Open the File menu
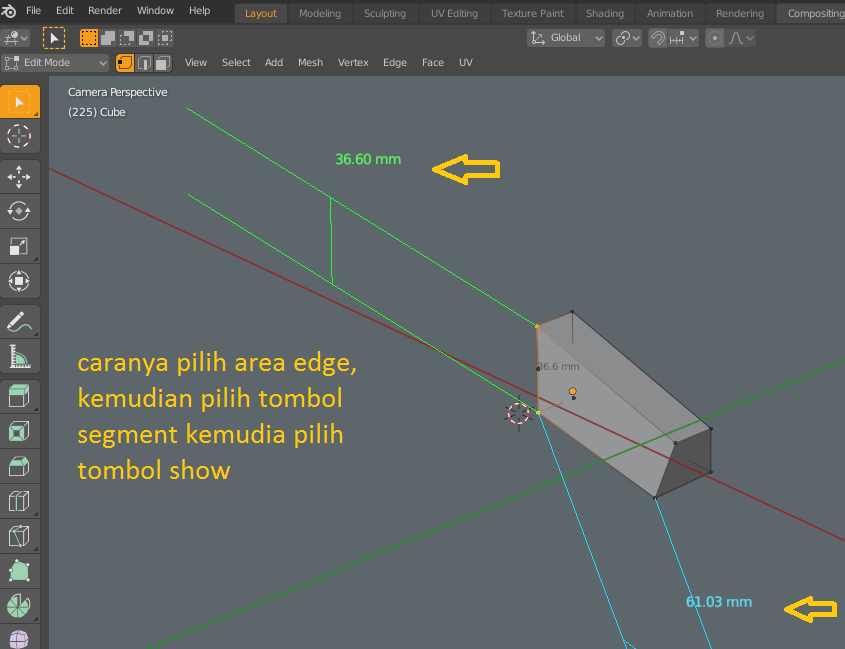845x649 pixels. pyautogui.click(x=33, y=10)
